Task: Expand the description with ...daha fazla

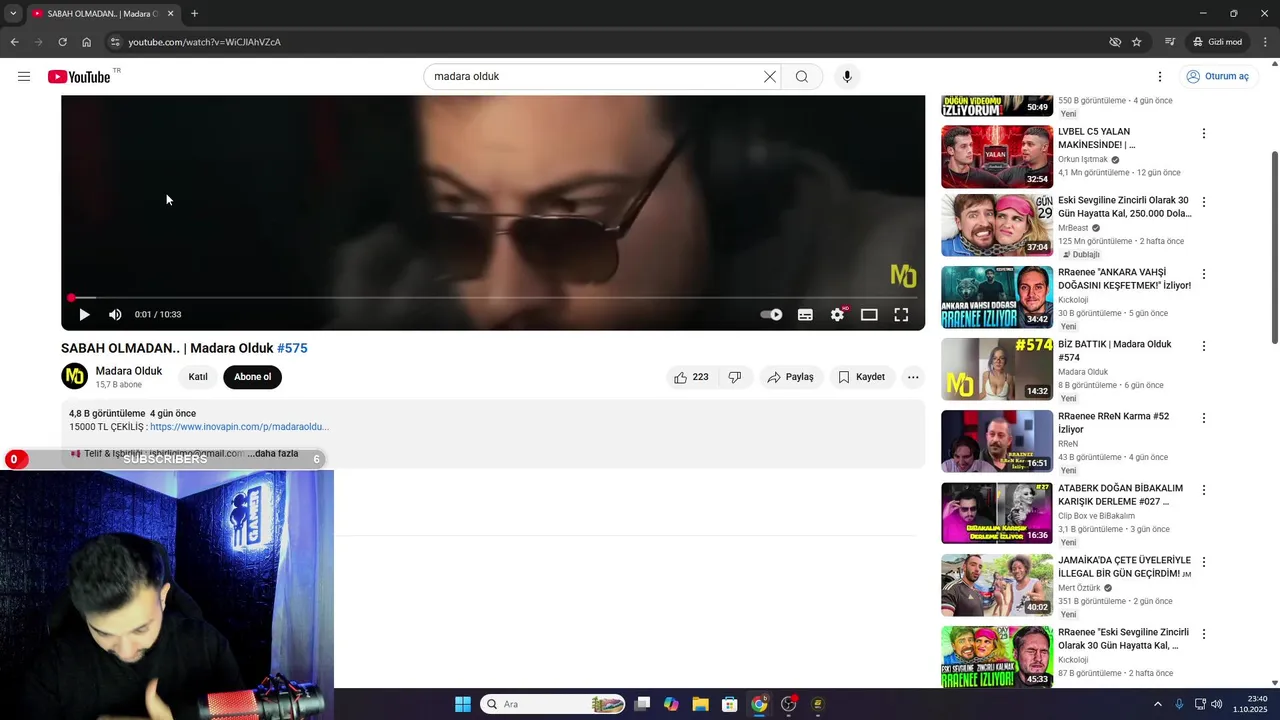Action: click(273, 454)
